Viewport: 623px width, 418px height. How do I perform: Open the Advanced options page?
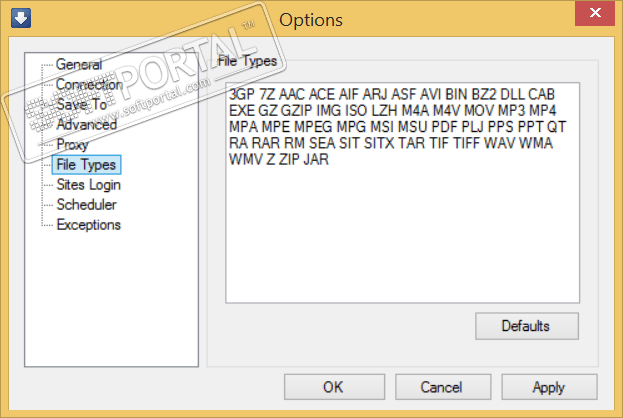87,125
